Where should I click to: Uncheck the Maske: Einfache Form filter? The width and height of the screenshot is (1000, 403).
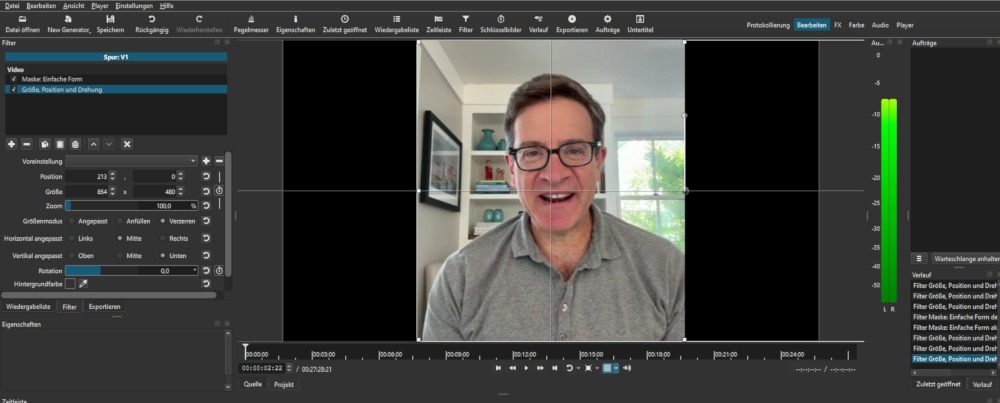point(14,80)
